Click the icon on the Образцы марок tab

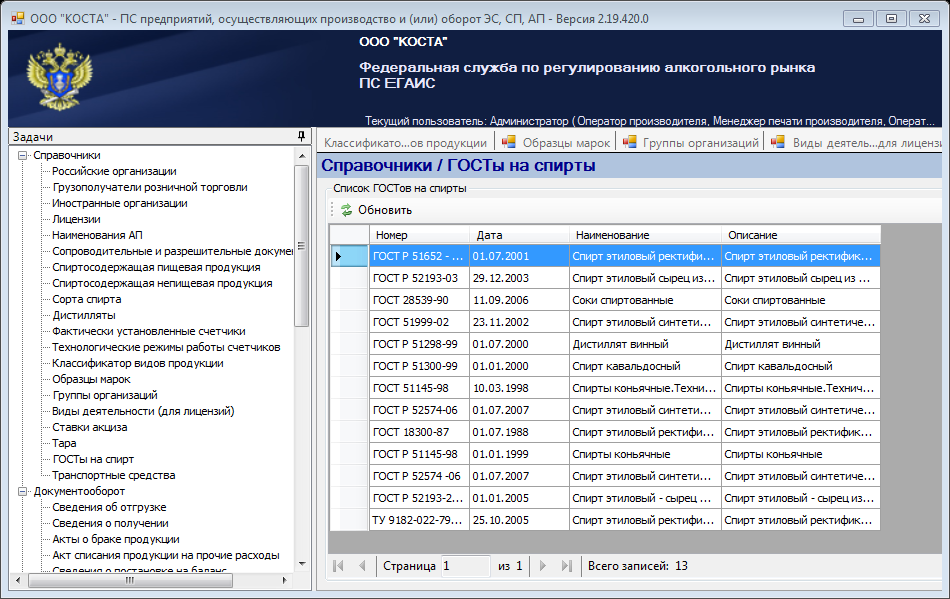coord(509,142)
